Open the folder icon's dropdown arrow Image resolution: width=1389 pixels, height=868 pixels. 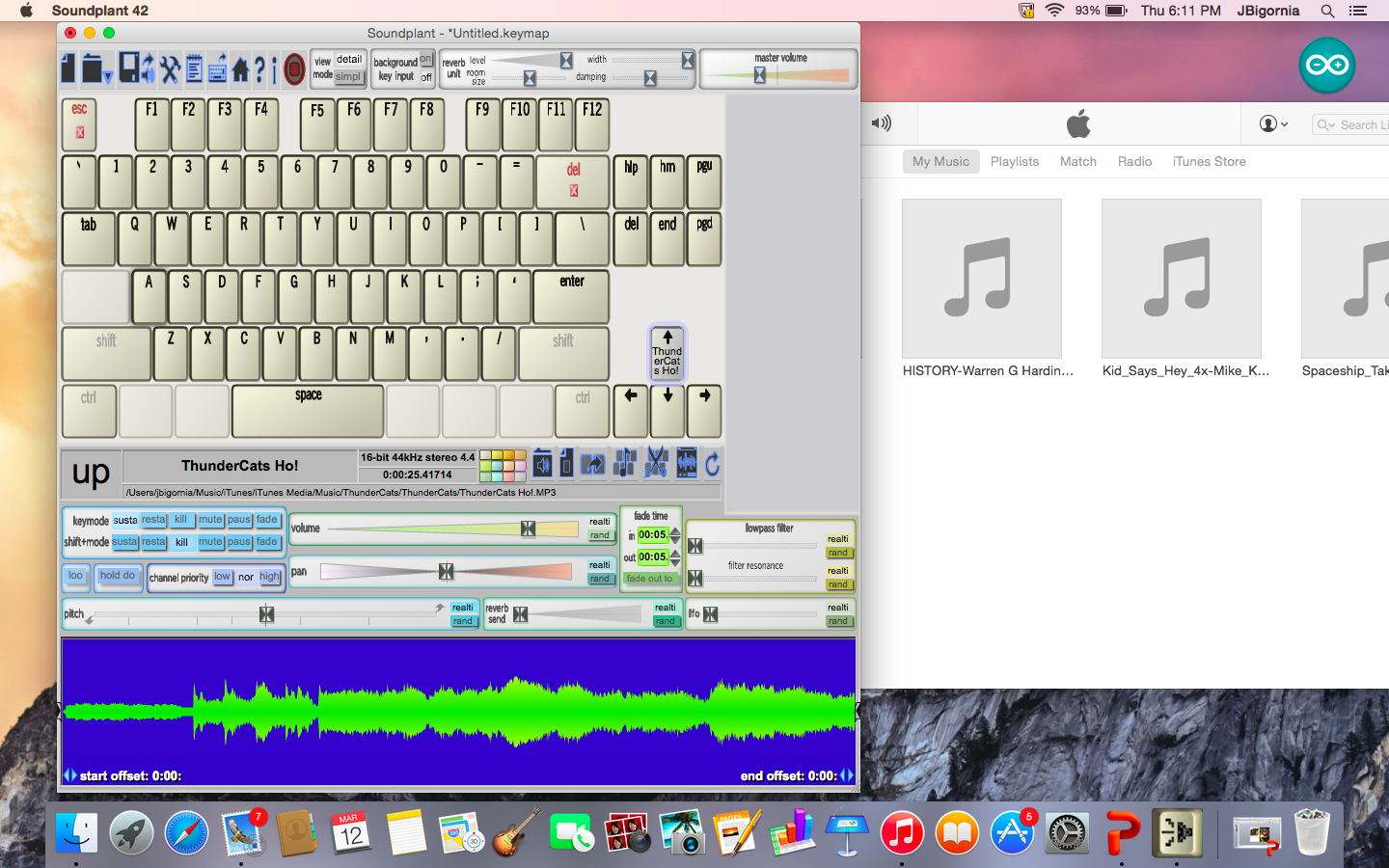(108, 77)
